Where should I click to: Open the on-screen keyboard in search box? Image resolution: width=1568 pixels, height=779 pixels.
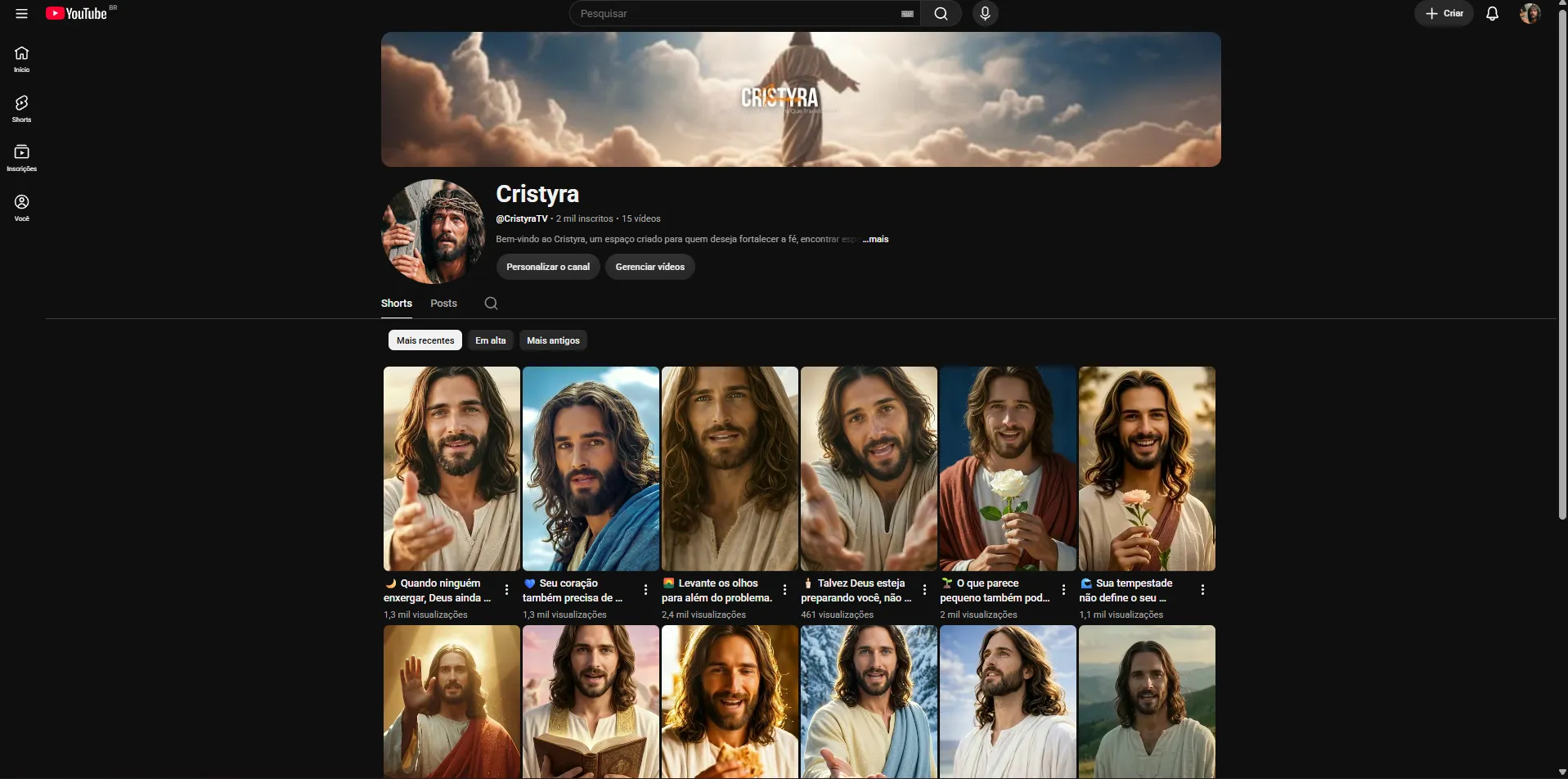pos(907,14)
